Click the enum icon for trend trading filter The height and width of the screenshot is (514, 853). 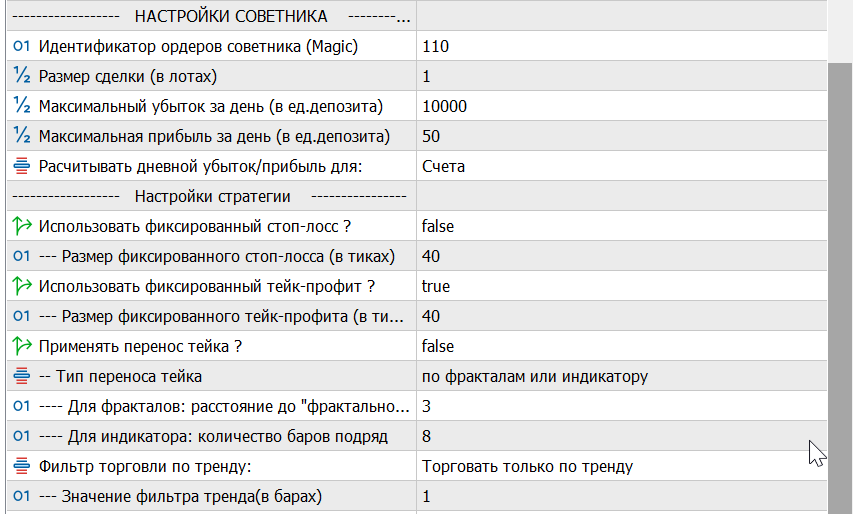(22, 466)
